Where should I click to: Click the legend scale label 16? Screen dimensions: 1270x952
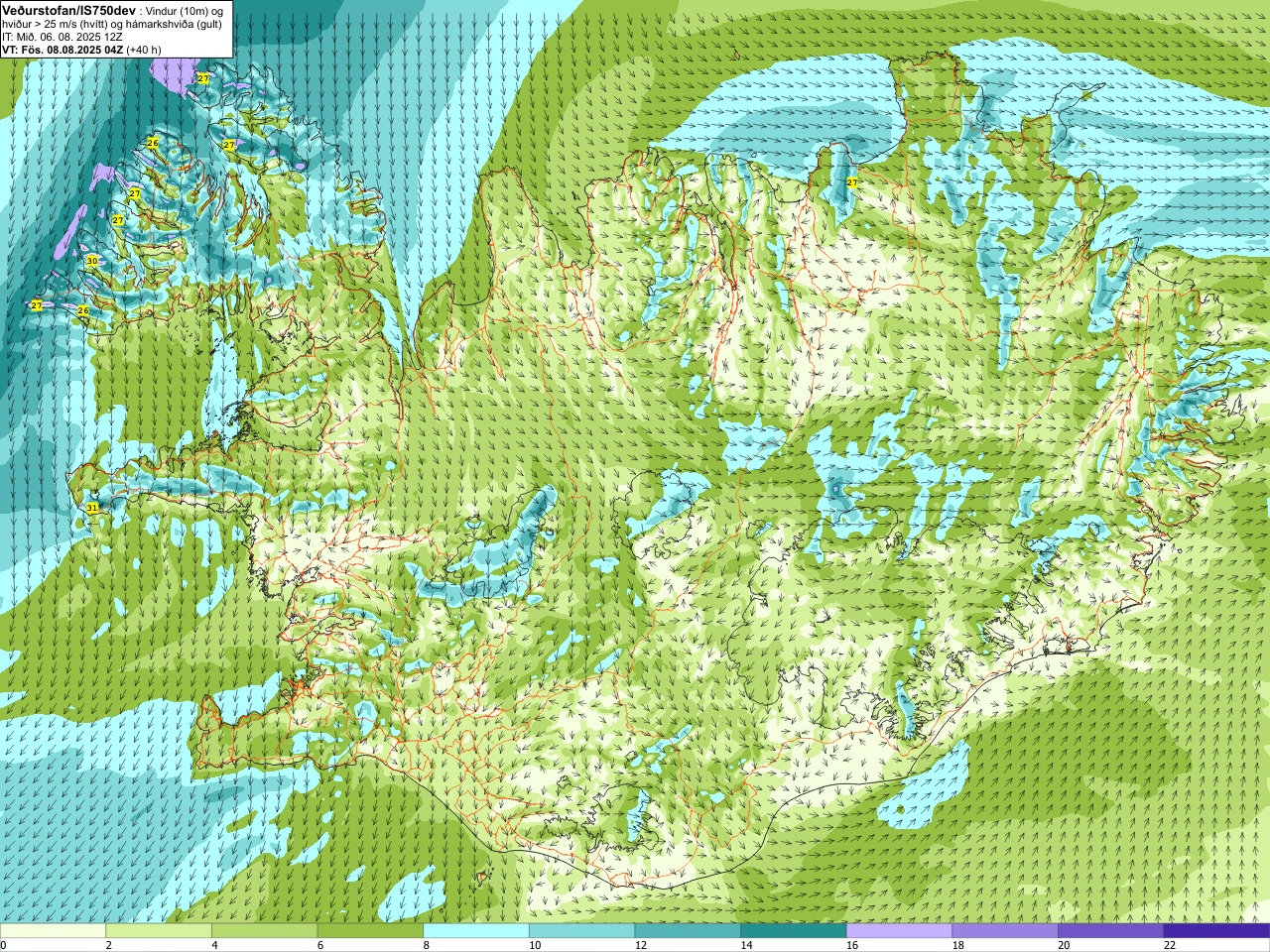click(x=851, y=945)
